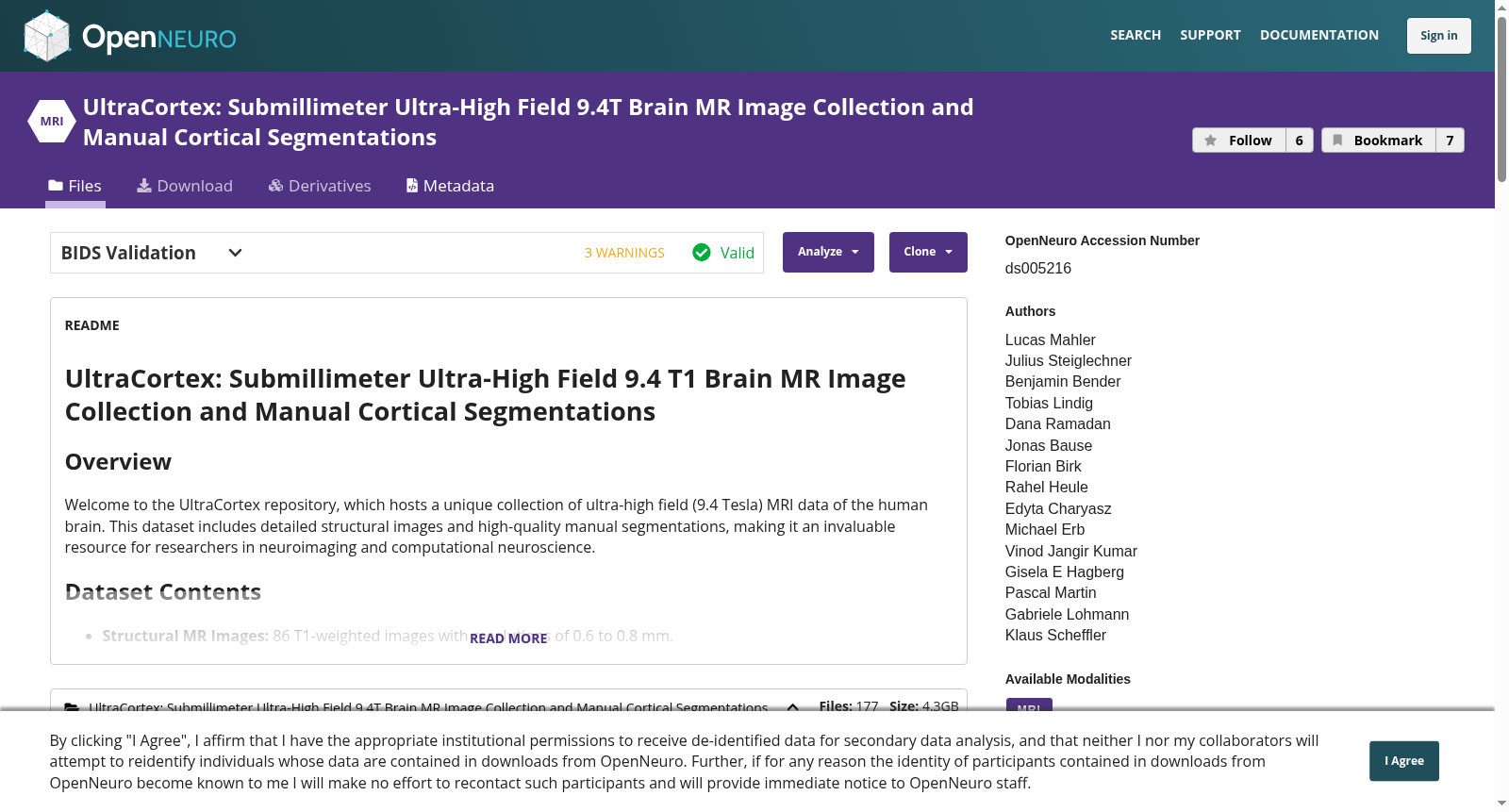The height and width of the screenshot is (812, 1509).
Task: Click the README section label
Action: (x=92, y=325)
